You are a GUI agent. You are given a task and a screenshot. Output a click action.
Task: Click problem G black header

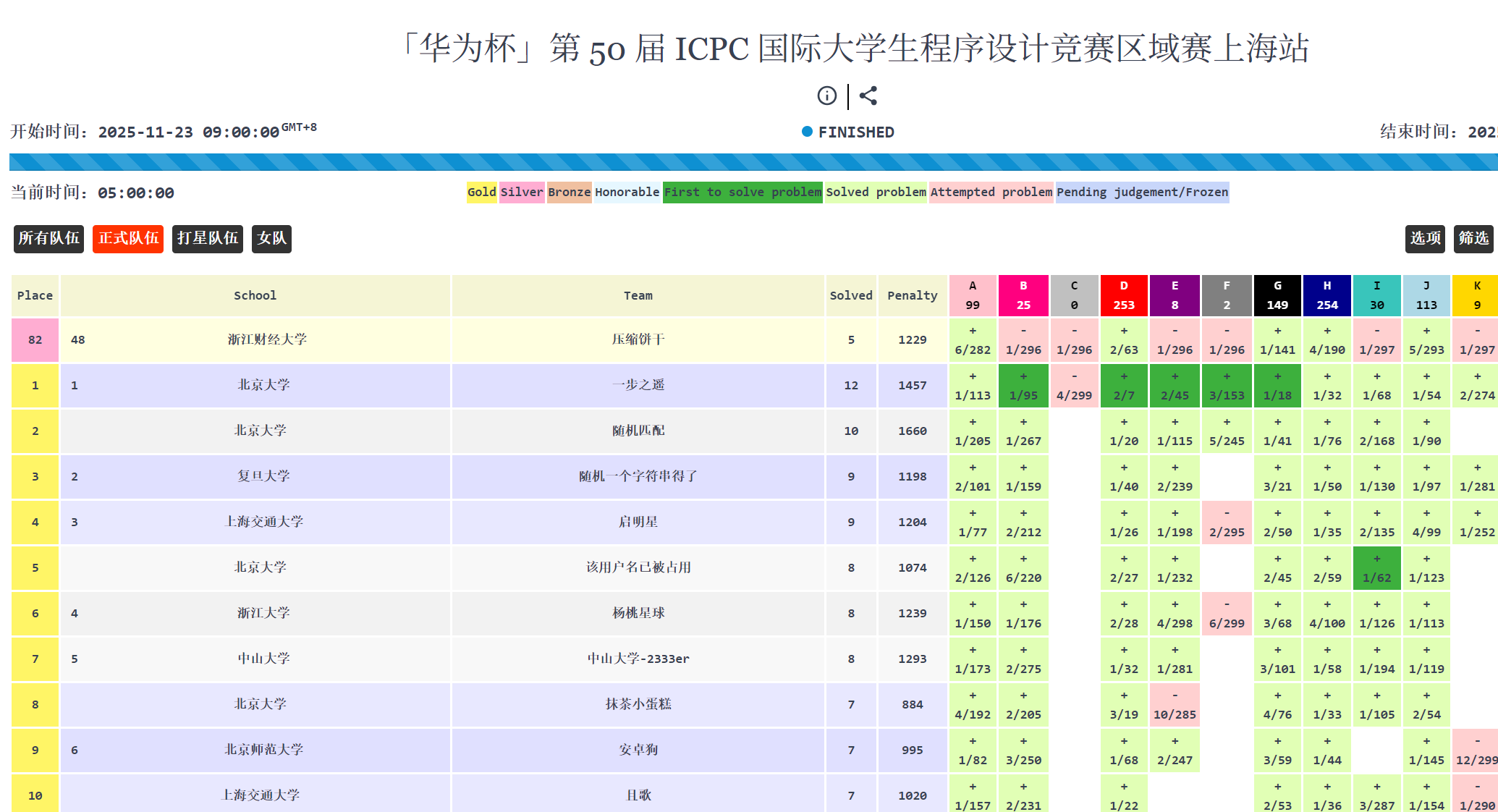1277,295
